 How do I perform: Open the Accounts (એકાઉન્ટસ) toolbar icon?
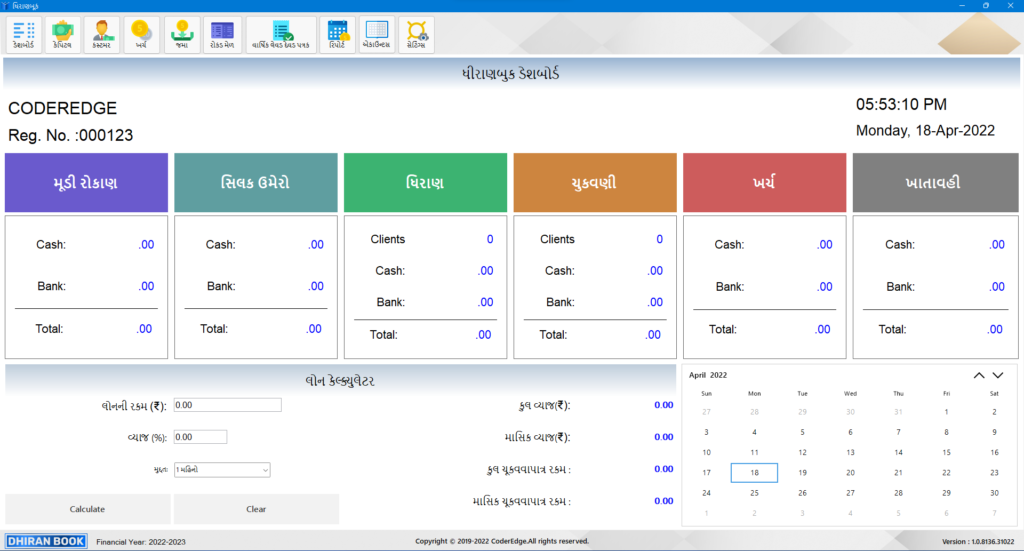point(376,34)
